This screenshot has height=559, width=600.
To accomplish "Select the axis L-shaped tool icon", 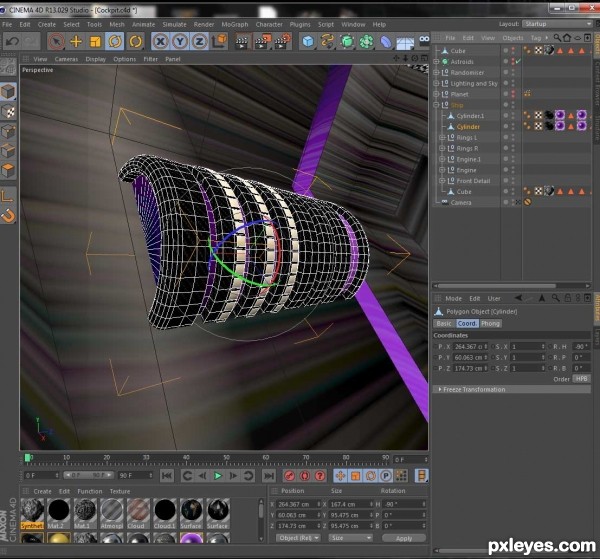I will [8, 196].
